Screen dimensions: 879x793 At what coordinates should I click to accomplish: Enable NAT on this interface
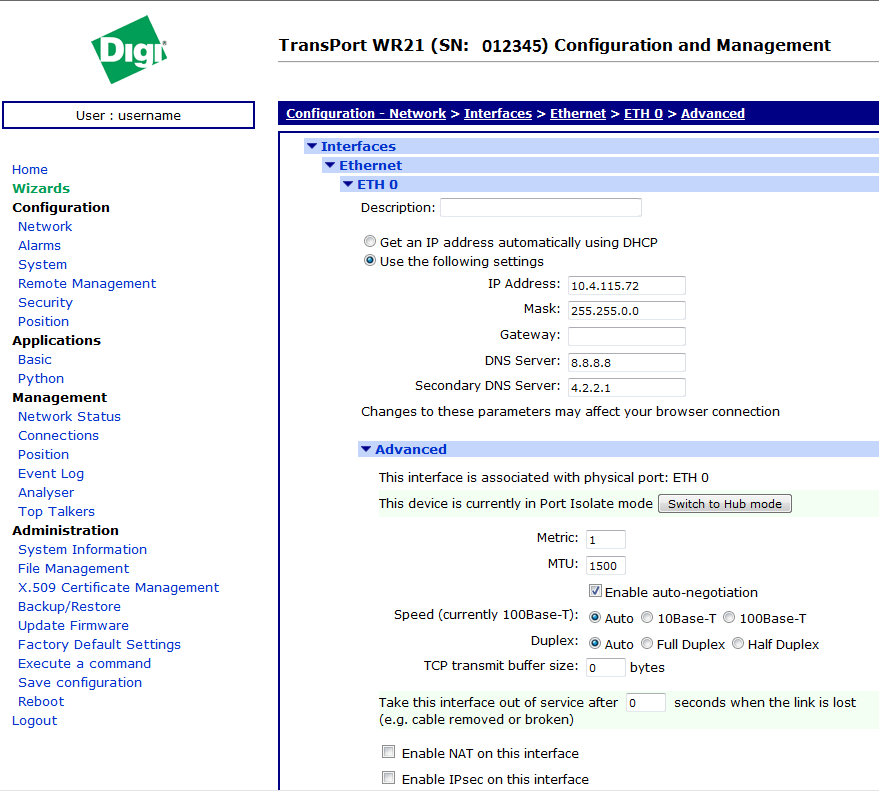388,753
